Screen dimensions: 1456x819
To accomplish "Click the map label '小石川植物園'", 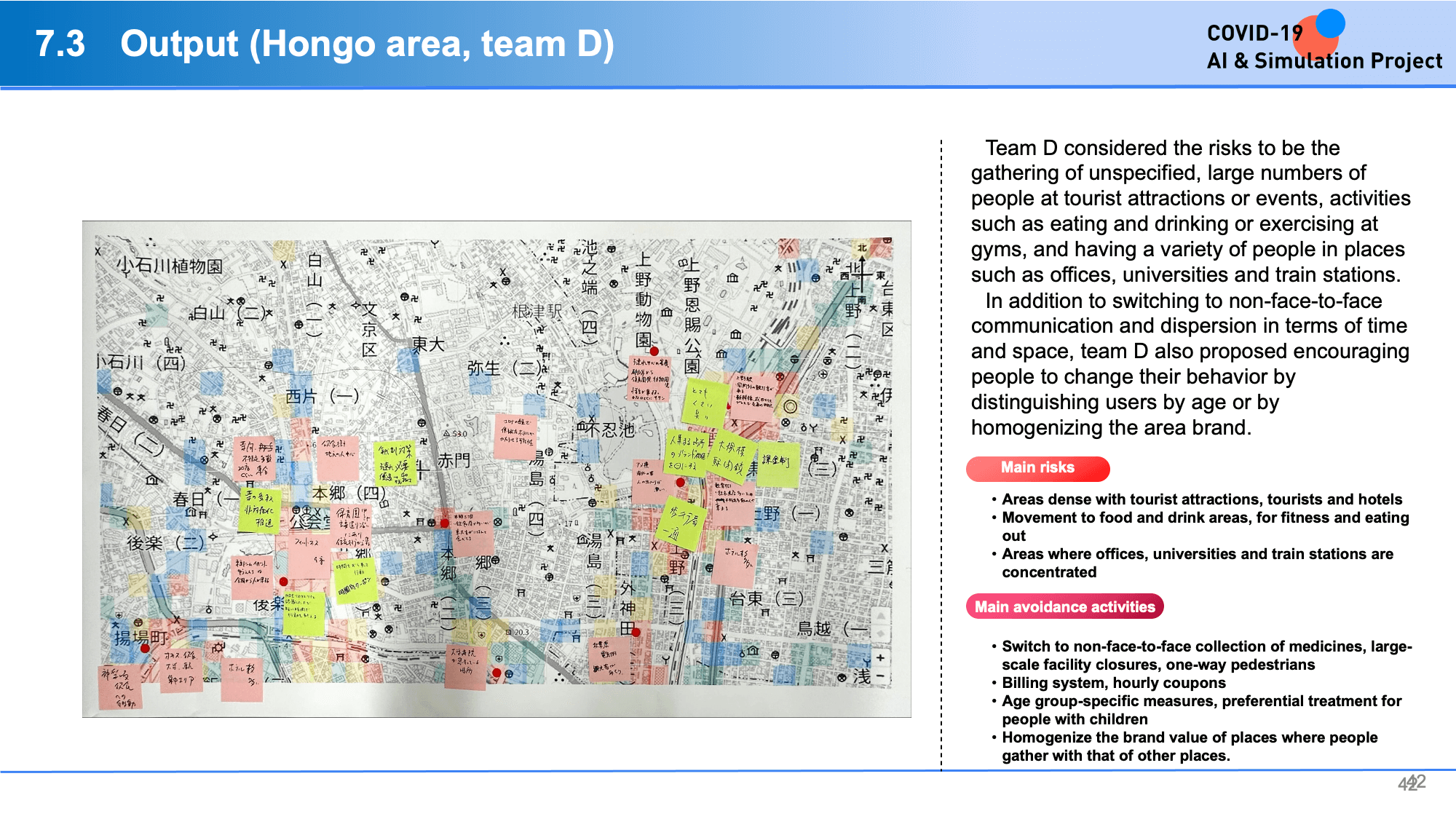I will pos(170,266).
